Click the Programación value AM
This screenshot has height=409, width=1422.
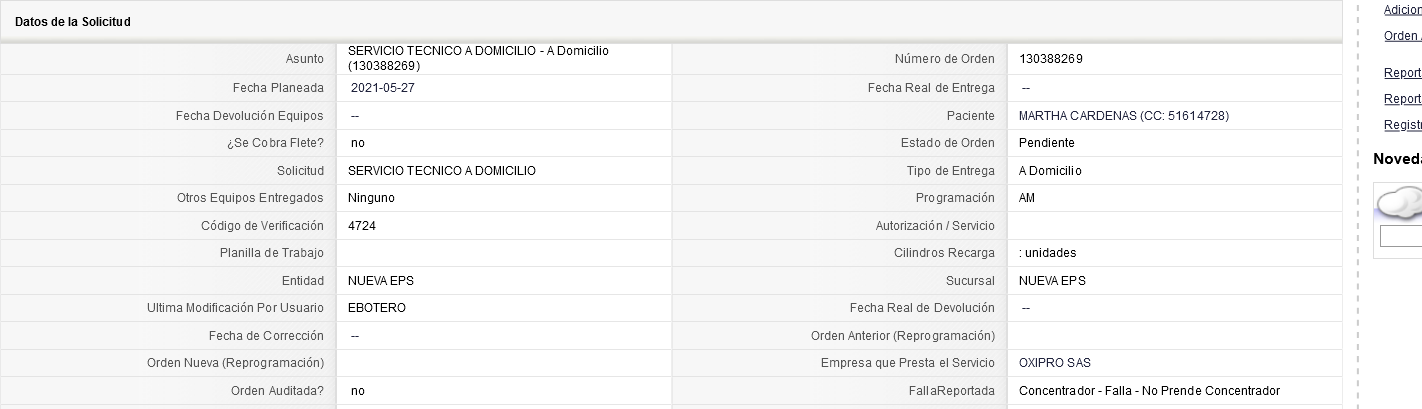pyautogui.click(x=1027, y=198)
